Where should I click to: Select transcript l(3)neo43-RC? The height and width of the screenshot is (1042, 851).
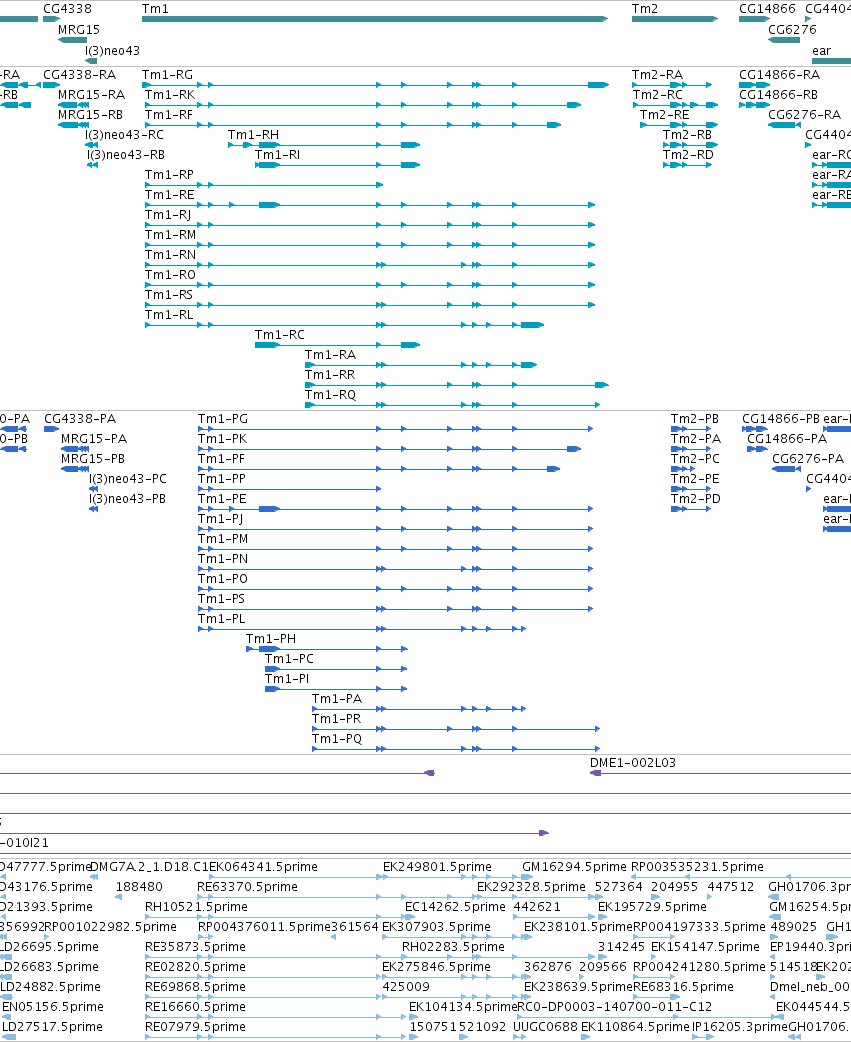point(92,145)
